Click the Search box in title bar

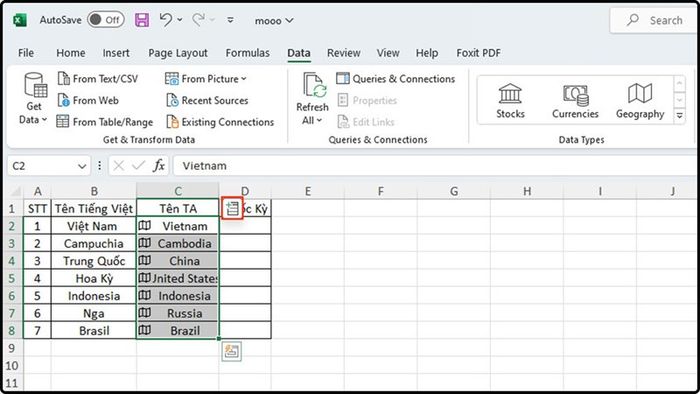click(x=654, y=20)
